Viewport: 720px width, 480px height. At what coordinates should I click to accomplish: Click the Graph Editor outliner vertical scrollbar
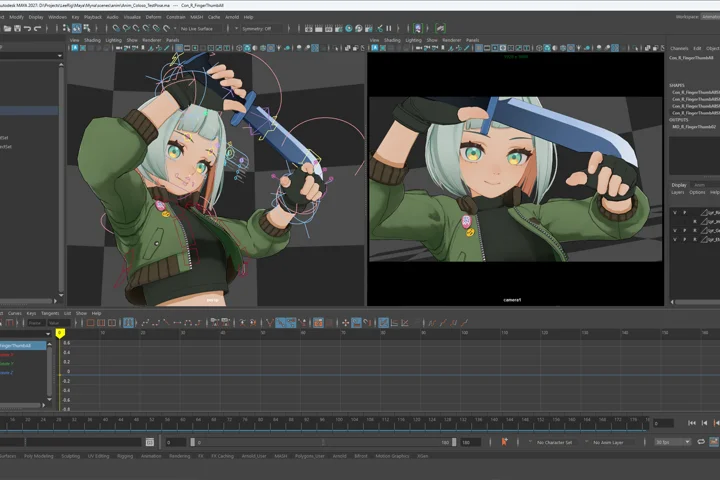49,370
